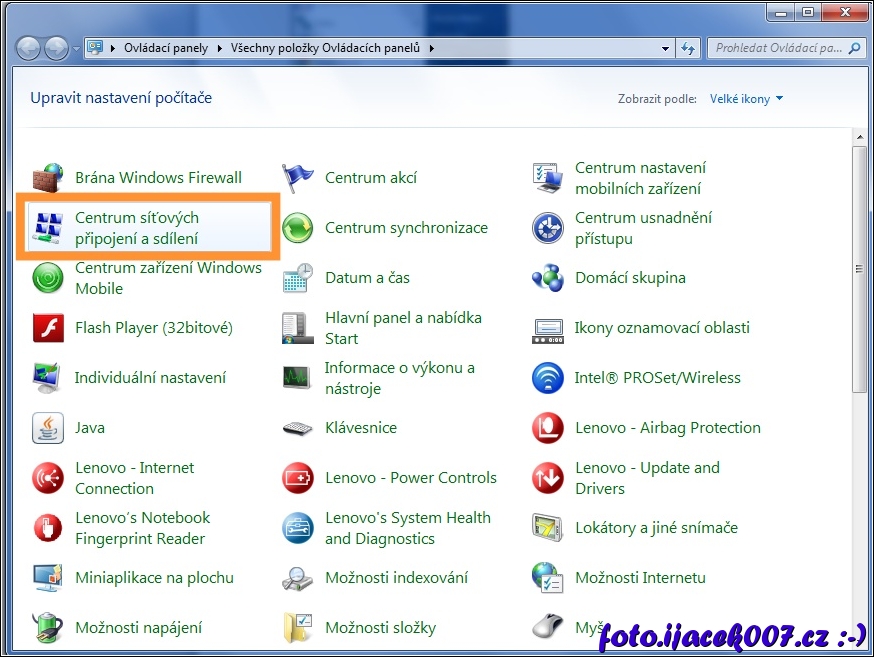The width and height of the screenshot is (874, 657).
Task: Select the Domácí skupina icon
Action: point(547,278)
